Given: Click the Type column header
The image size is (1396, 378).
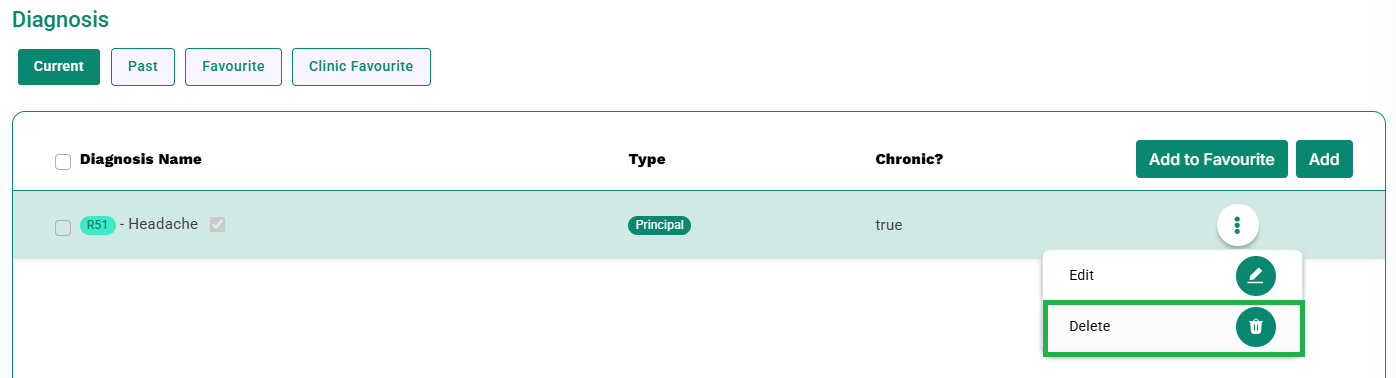Looking at the screenshot, I should [x=647, y=159].
